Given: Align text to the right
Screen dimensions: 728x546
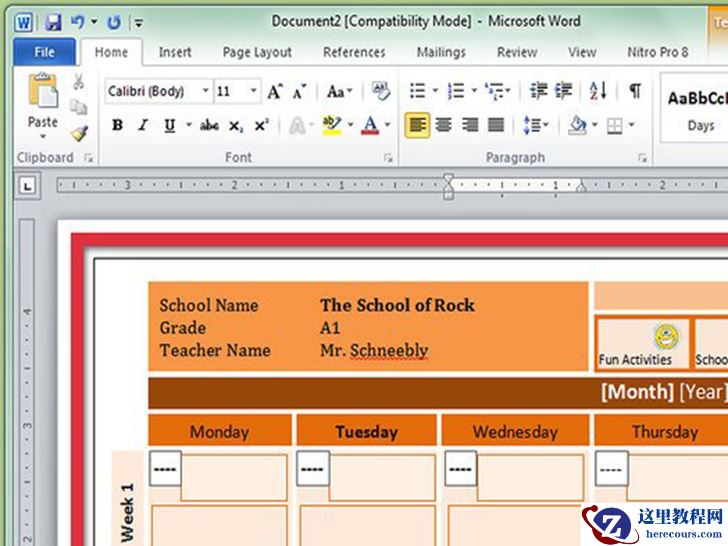Looking at the screenshot, I should 470,125.
